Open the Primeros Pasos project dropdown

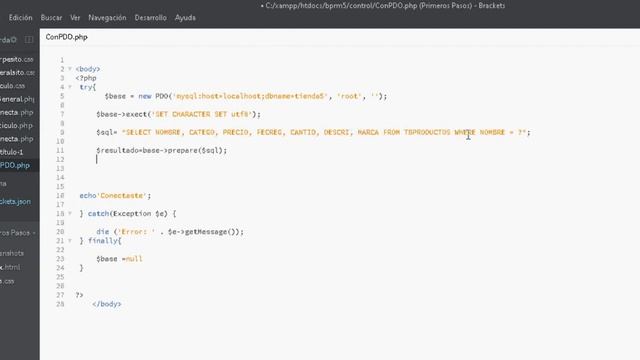tap(18, 233)
